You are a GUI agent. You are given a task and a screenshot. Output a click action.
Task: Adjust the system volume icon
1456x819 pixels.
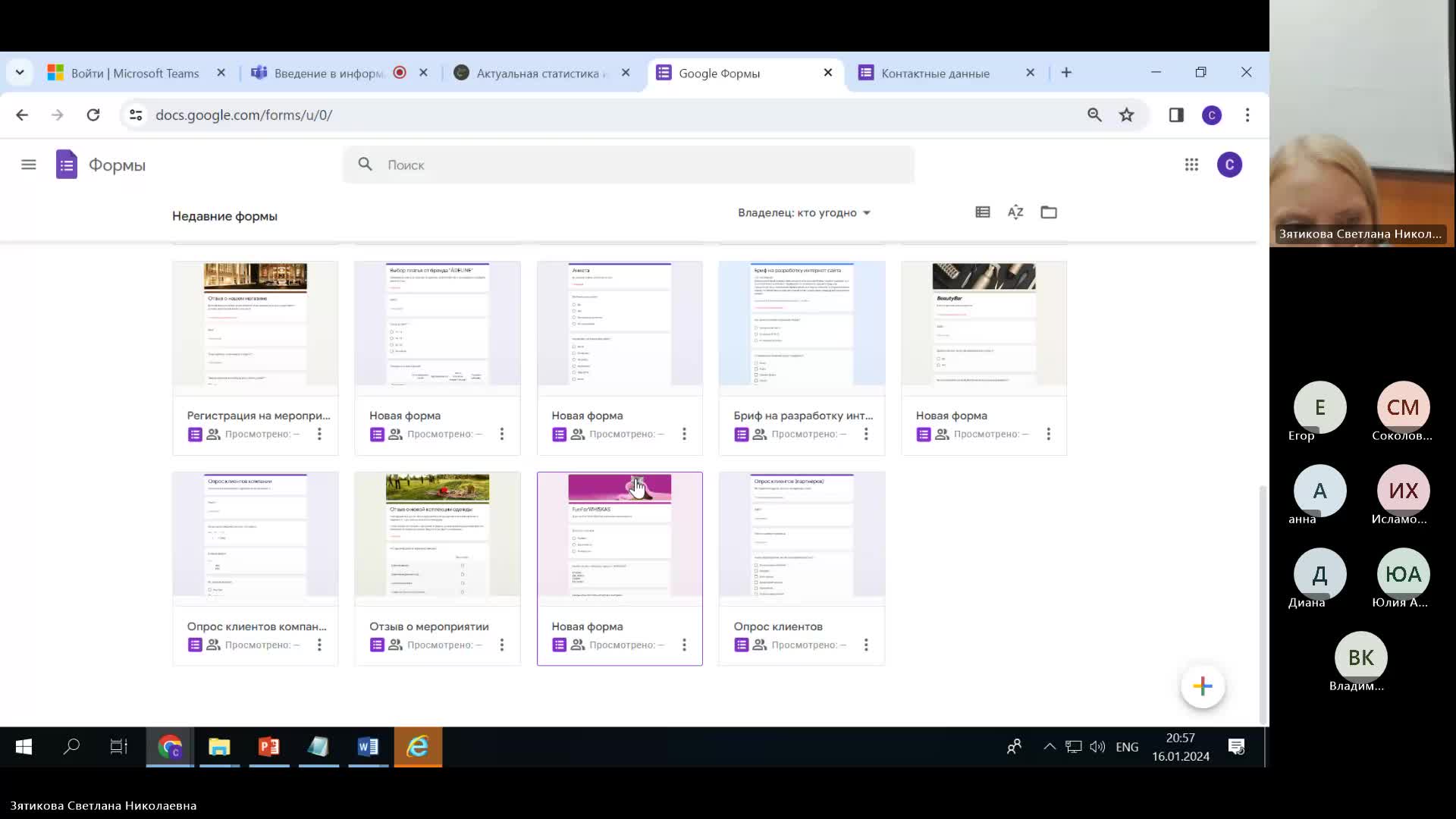coord(1097,747)
